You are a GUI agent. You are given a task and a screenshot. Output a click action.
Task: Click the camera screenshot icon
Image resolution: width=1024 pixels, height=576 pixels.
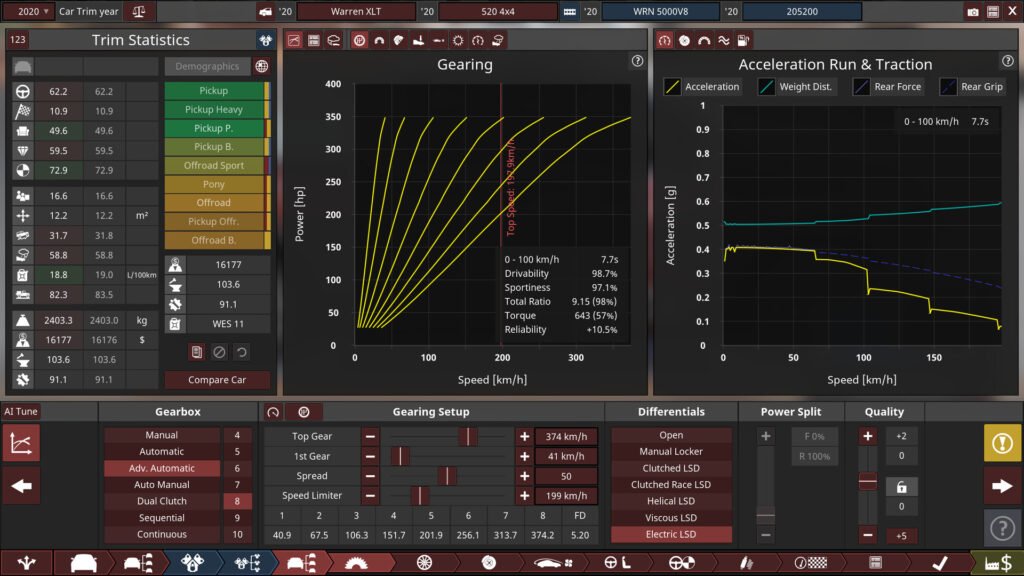(972, 12)
